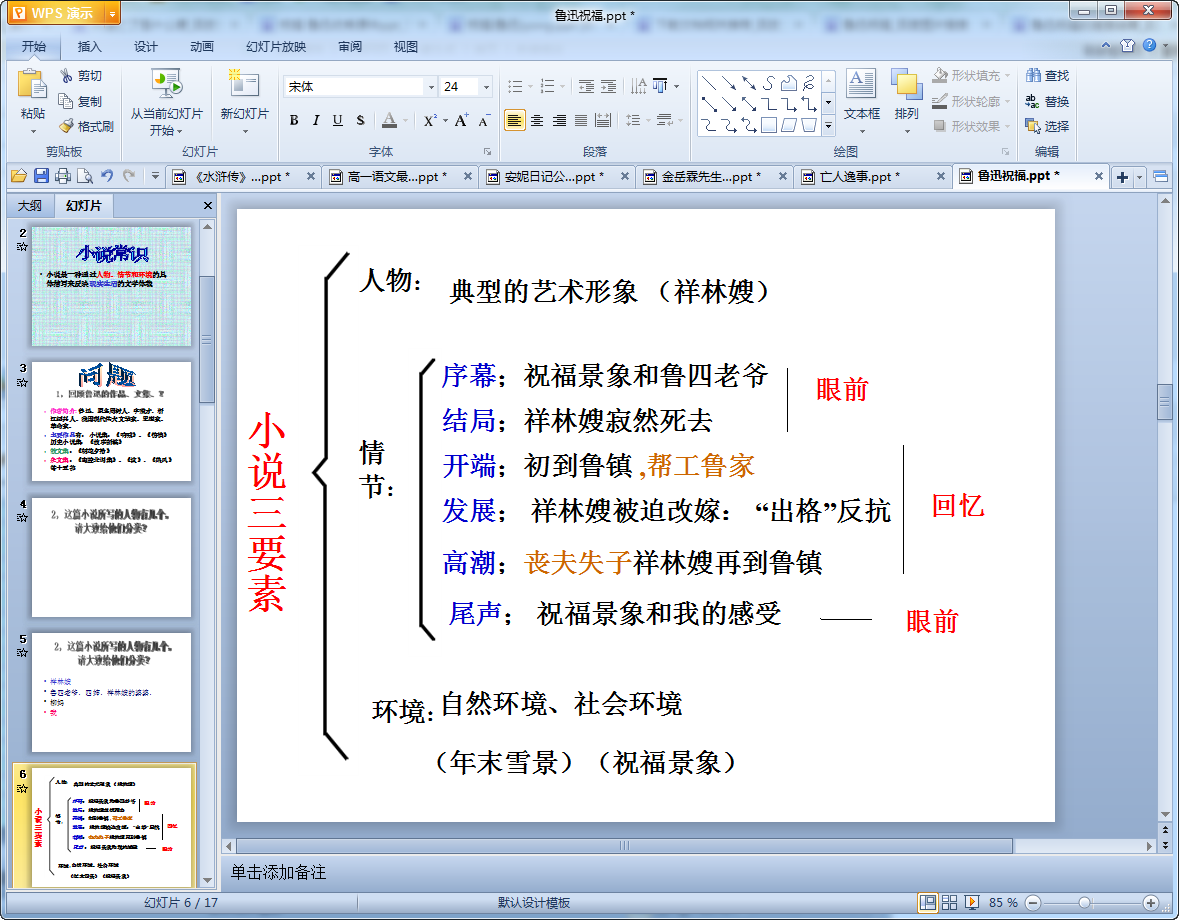Select the rectangle shape in gallery
This screenshot has height=920, width=1179.
point(768,126)
